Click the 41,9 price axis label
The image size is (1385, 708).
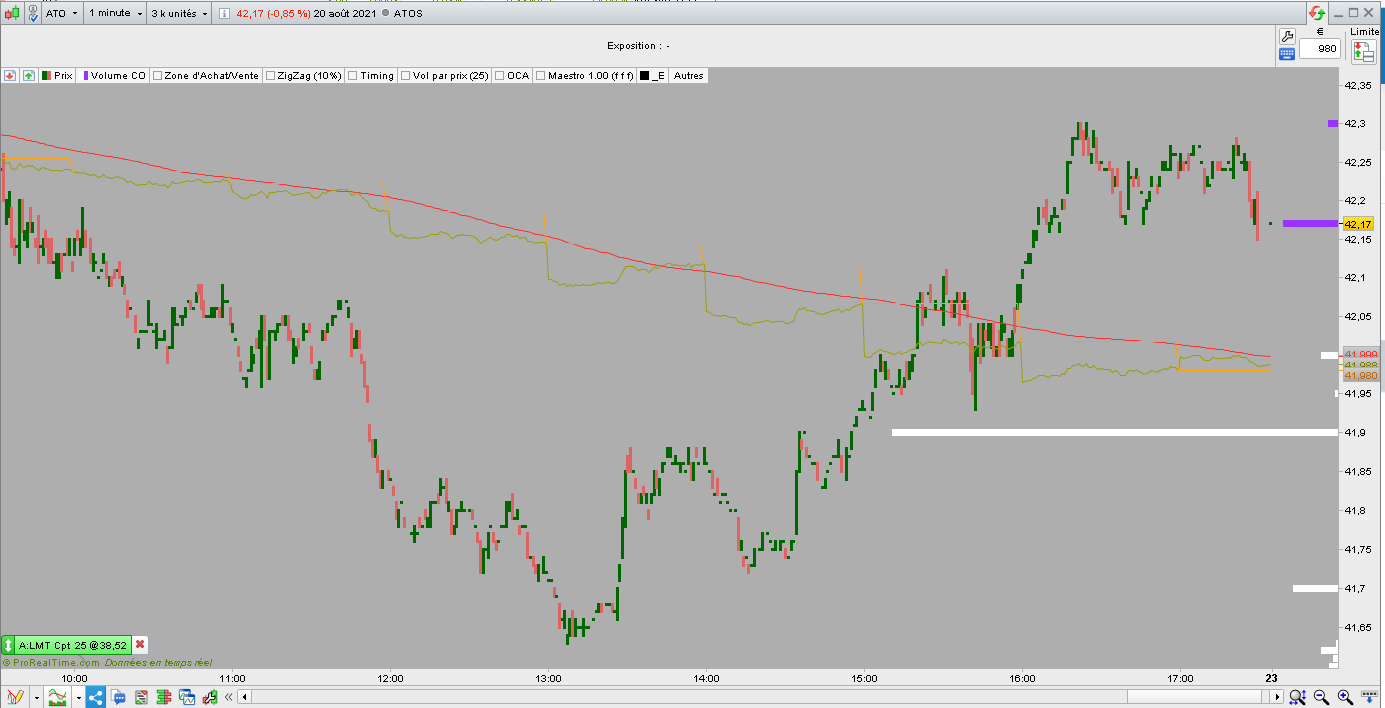[1356, 433]
